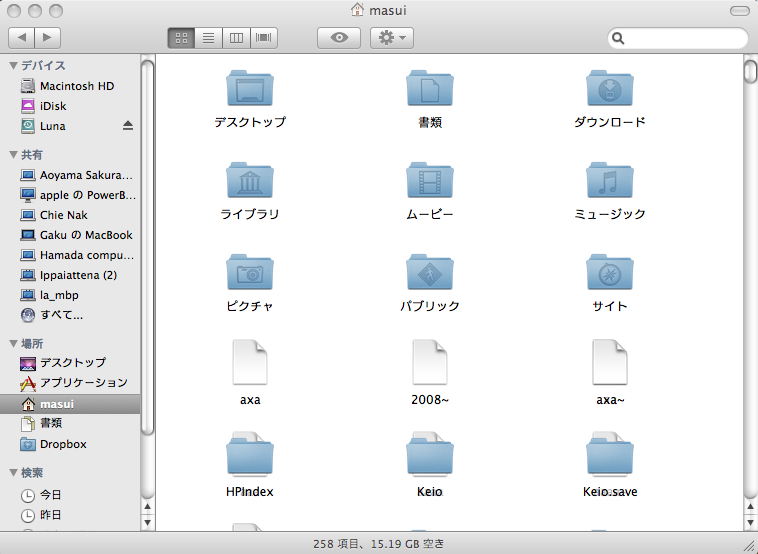Image resolution: width=758 pixels, height=554 pixels.
Task: Click main pane scroll up arrow
Action: [x=750, y=507]
